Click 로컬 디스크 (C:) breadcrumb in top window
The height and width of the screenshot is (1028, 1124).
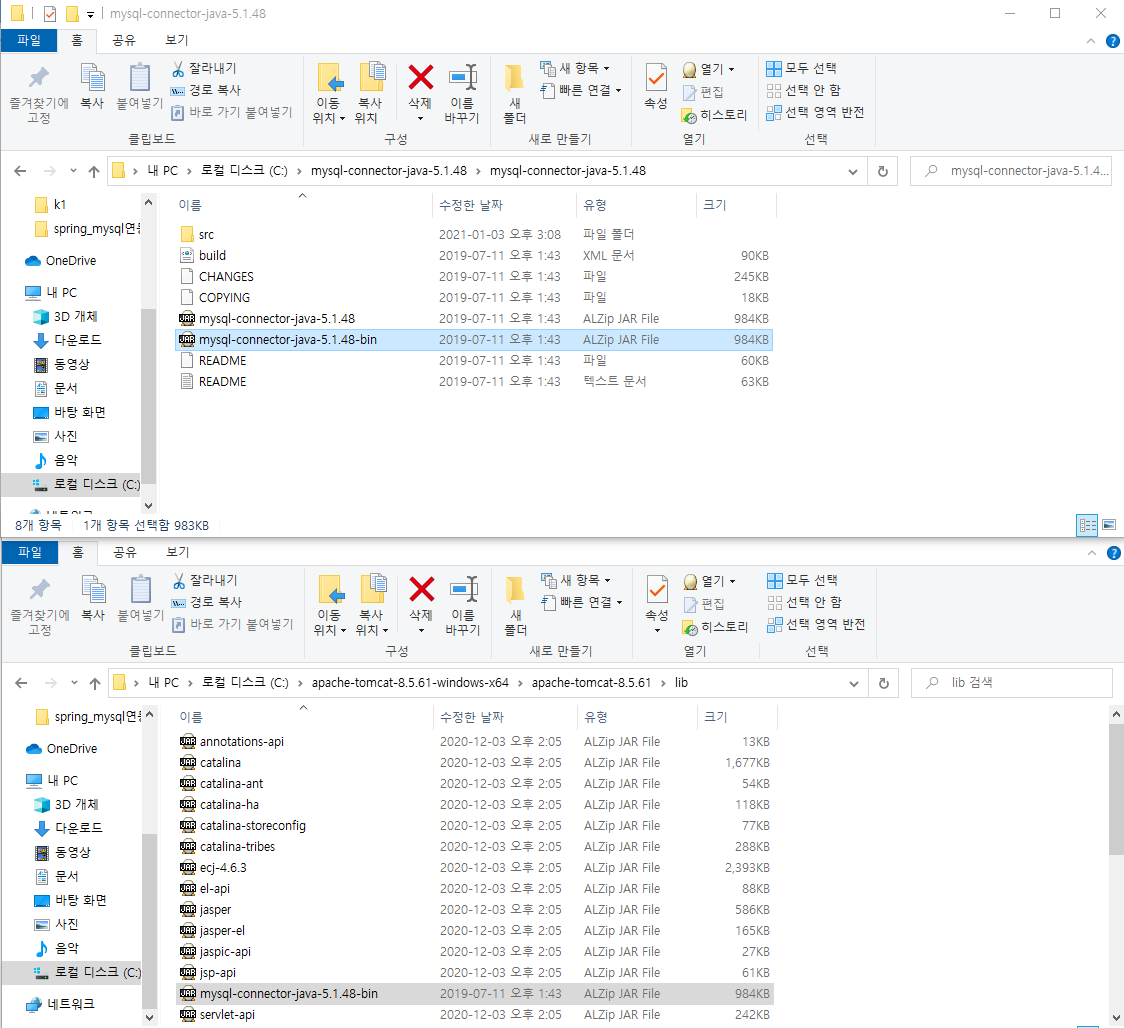click(x=244, y=171)
